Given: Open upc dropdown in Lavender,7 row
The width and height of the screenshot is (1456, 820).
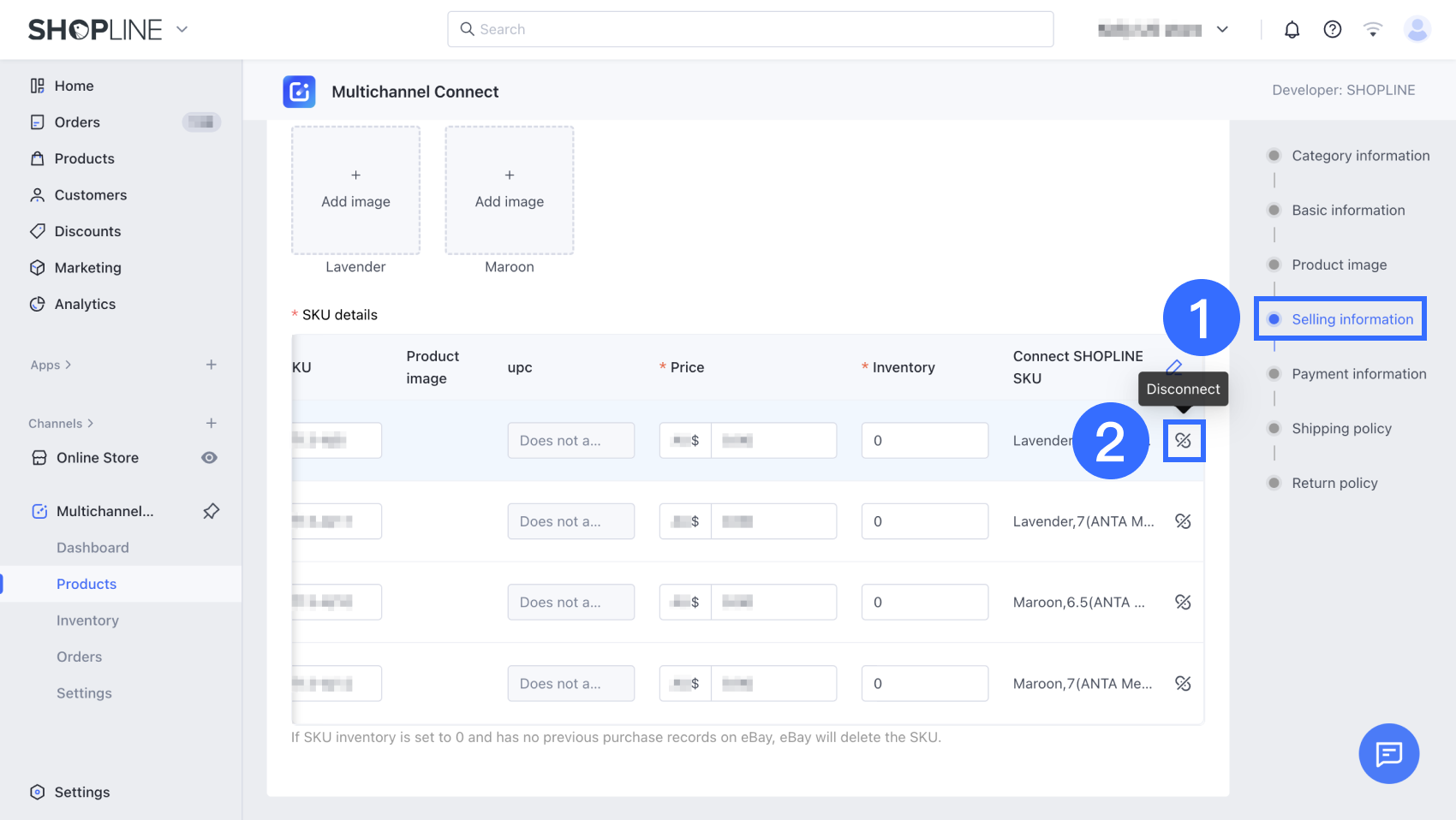Looking at the screenshot, I should (x=570, y=521).
